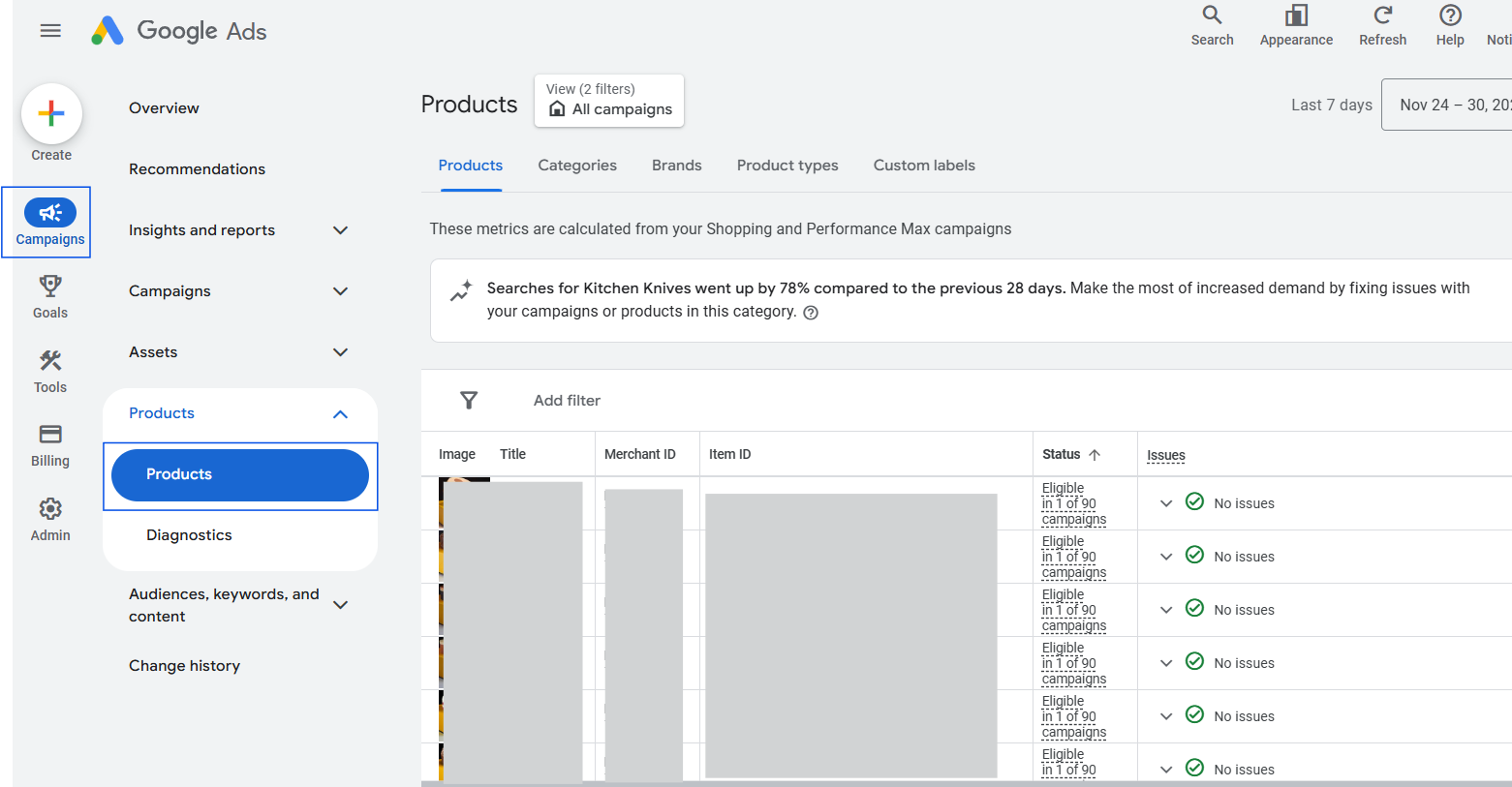Select the highlighted Products nav item

point(240,475)
